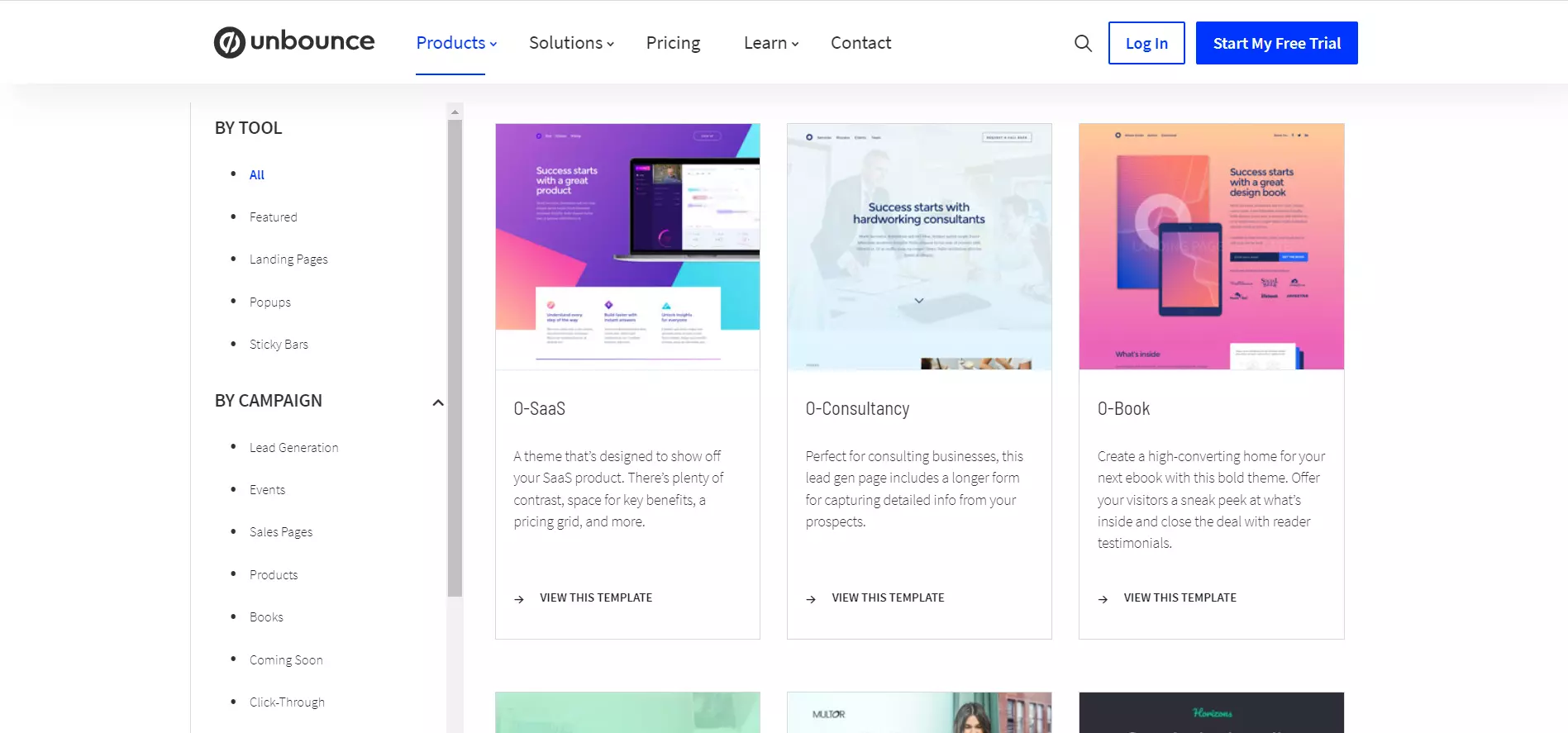Click Start My Free Trial button
The height and width of the screenshot is (733, 1568).
[1276, 43]
